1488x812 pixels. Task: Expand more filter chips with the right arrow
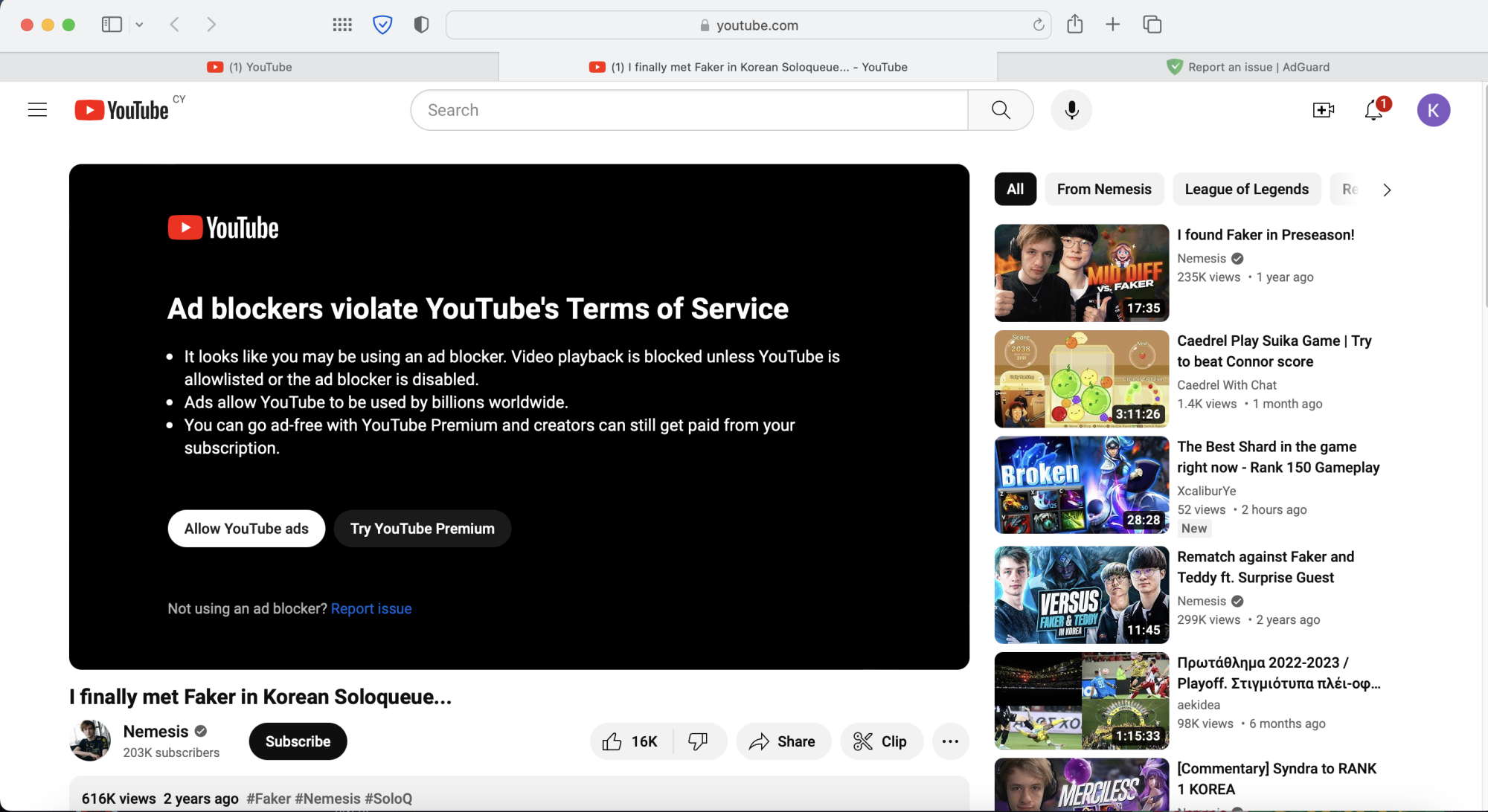click(x=1387, y=190)
